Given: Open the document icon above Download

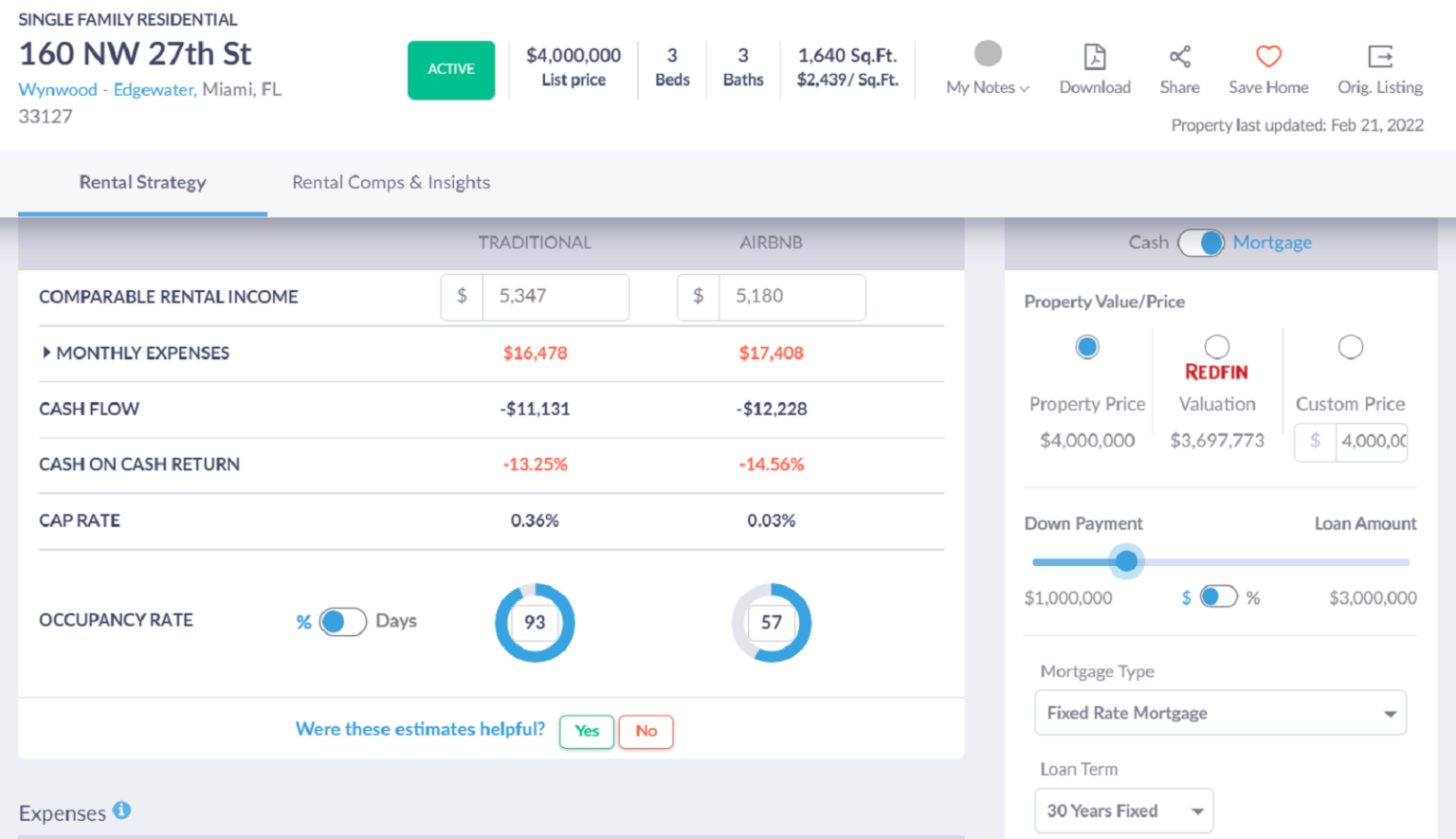Looking at the screenshot, I should [x=1095, y=57].
